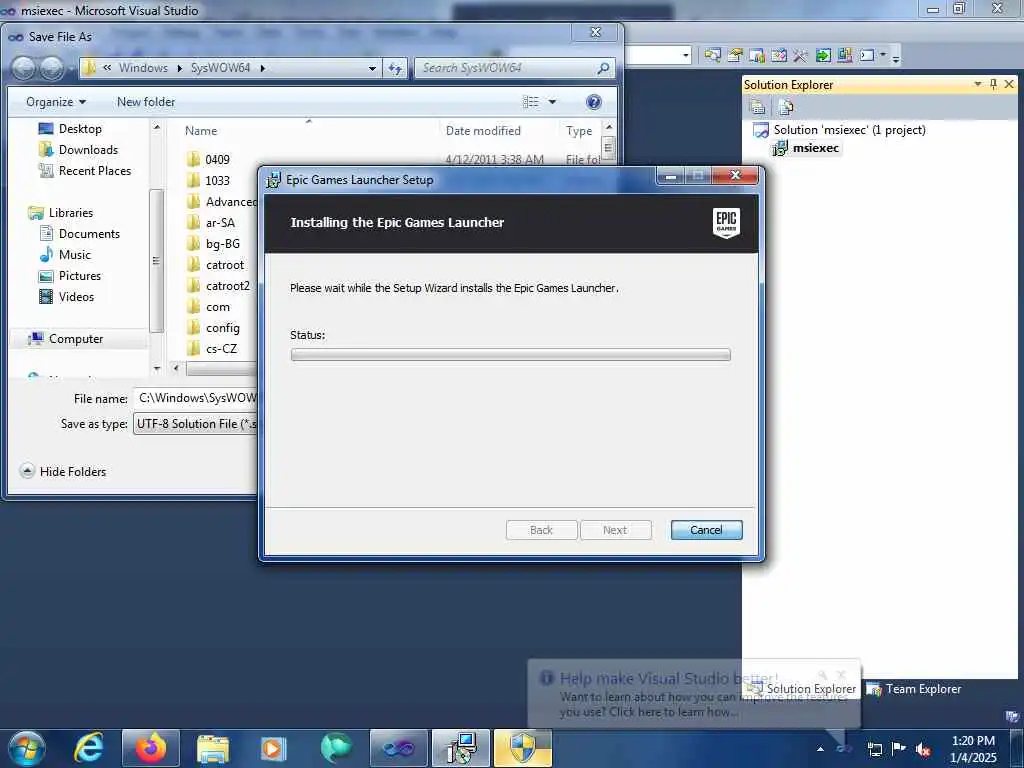Click the Show All Files icon in Solution Explorer
Viewport: 1024px width, 768px height.
tap(786, 106)
